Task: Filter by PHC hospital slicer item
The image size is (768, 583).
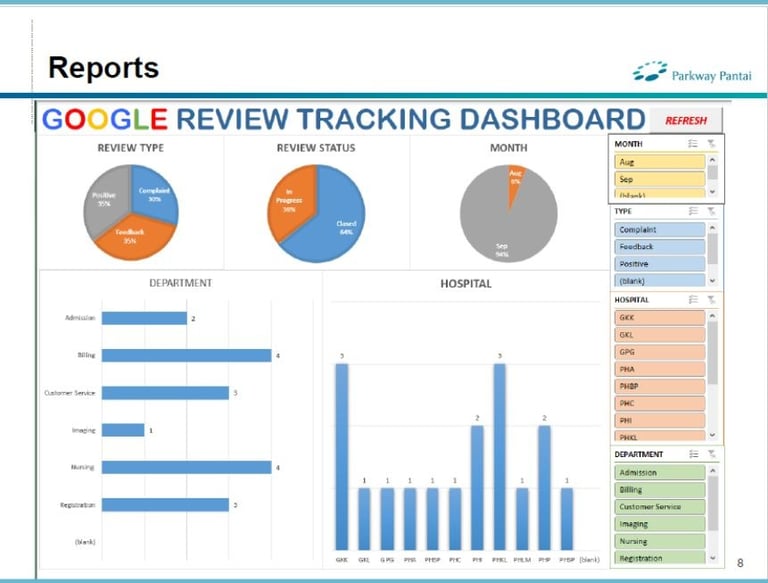Action: 659,403
